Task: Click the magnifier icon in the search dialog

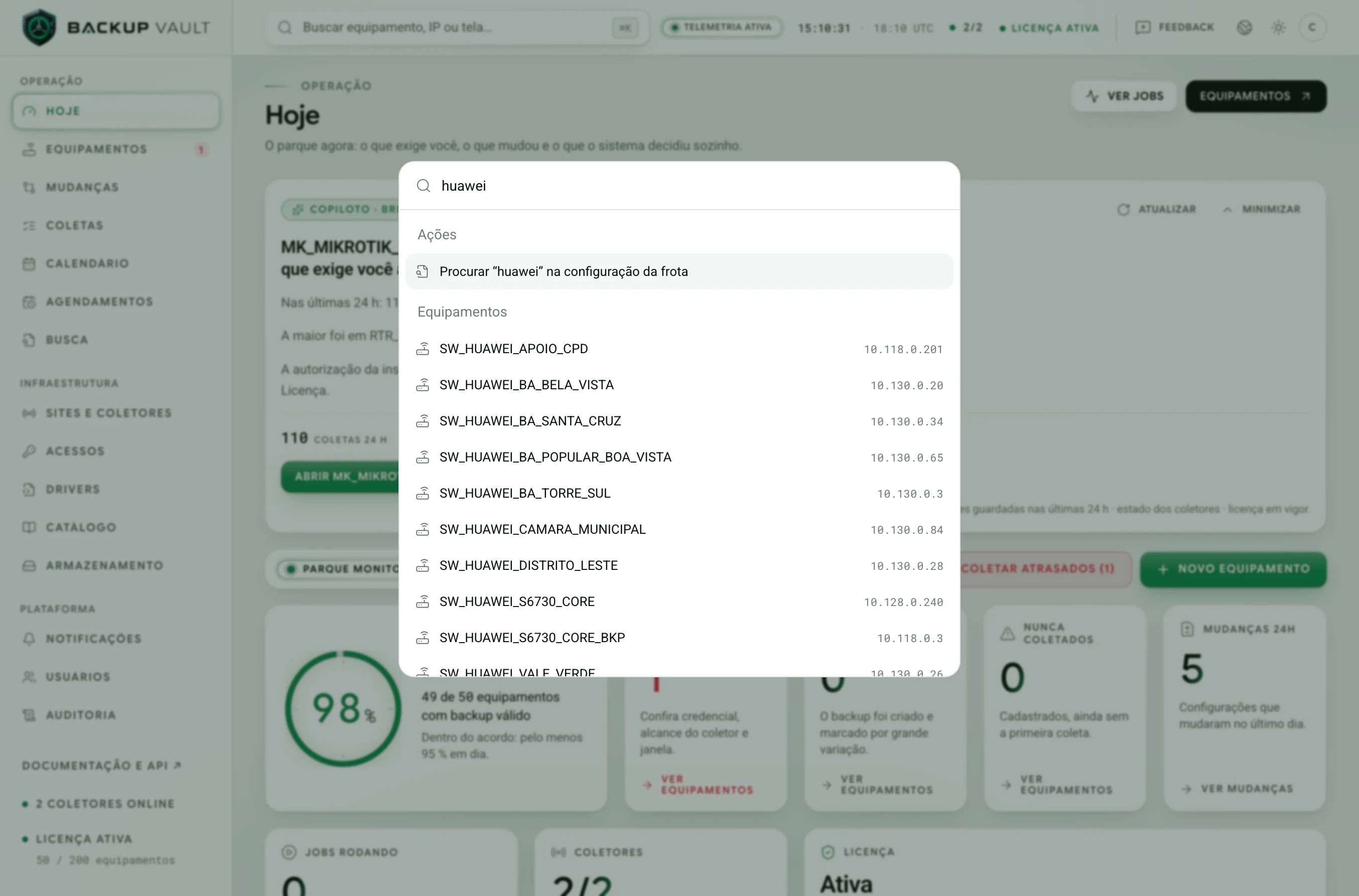Action: tap(424, 186)
